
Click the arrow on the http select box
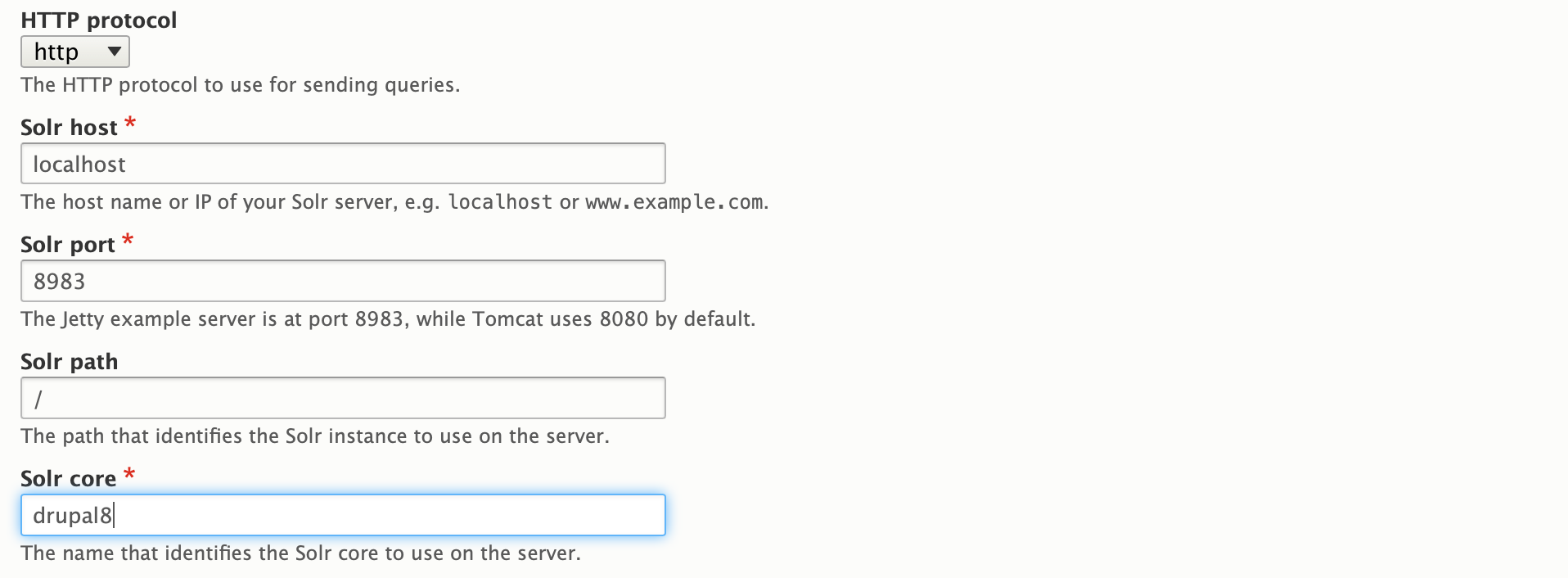point(115,52)
